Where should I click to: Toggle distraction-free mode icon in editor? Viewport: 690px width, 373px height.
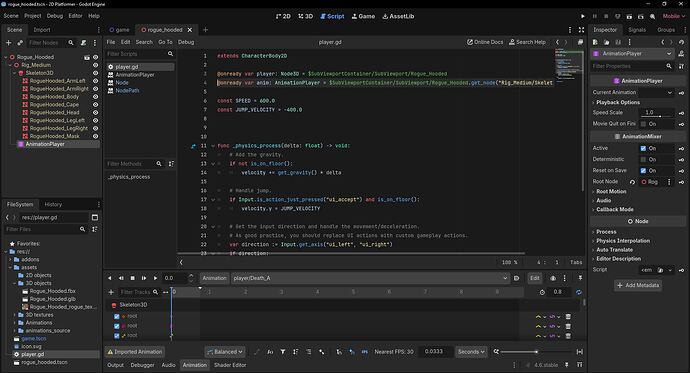581,30
